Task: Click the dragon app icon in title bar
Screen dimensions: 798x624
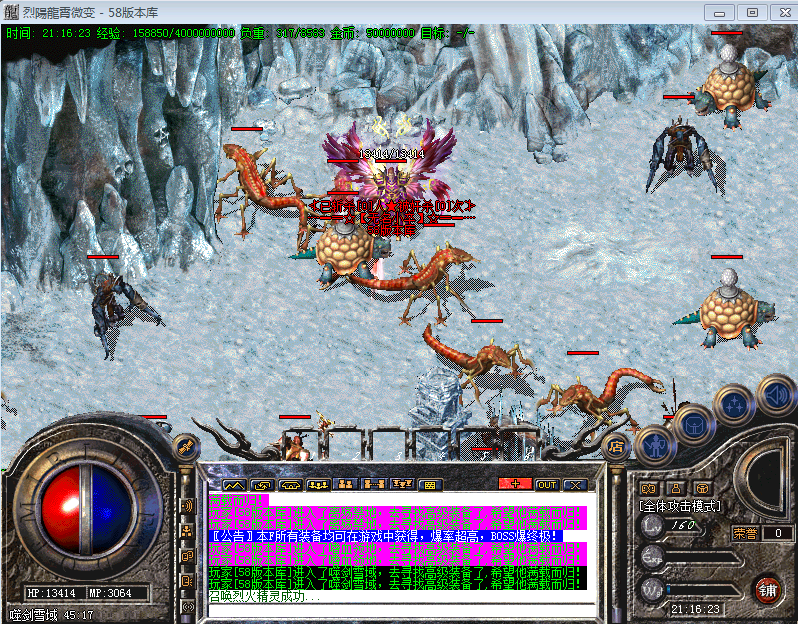Action: [x=11, y=12]
